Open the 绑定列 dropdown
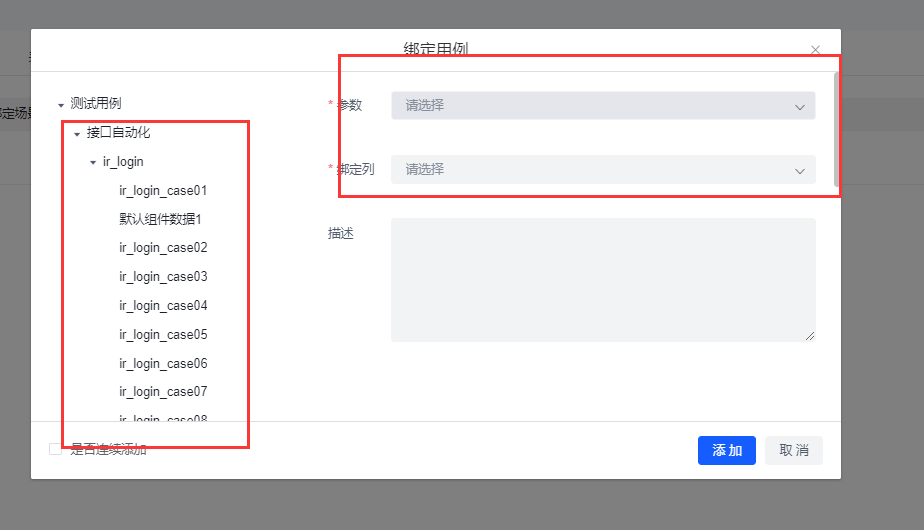The height and width of the screenshot is (530, 924). [603, 170]
